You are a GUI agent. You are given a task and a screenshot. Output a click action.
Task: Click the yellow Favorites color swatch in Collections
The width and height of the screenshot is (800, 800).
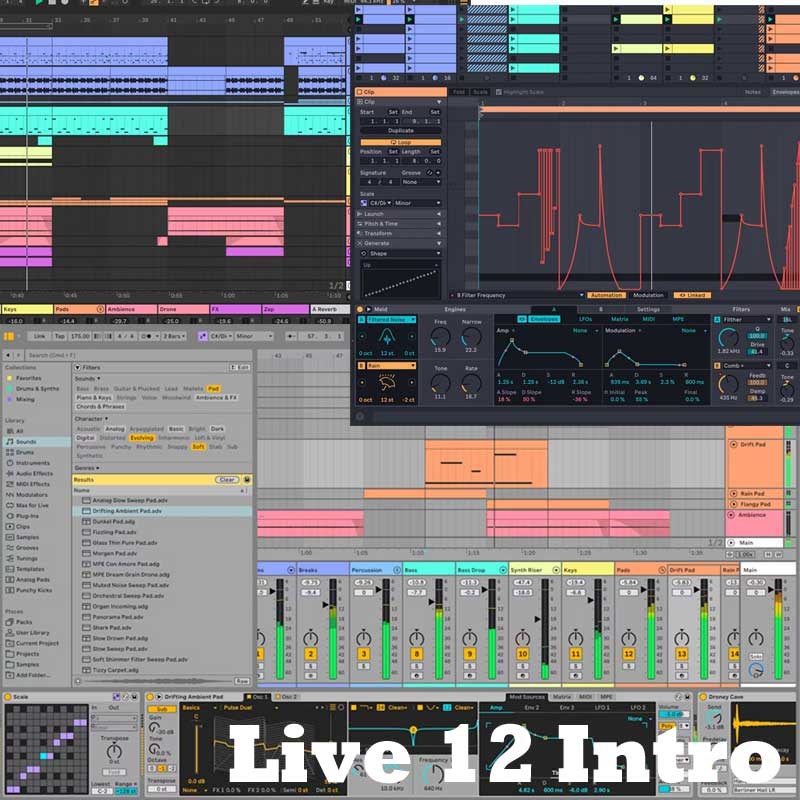pyautogui.click(x=10, y=377)
